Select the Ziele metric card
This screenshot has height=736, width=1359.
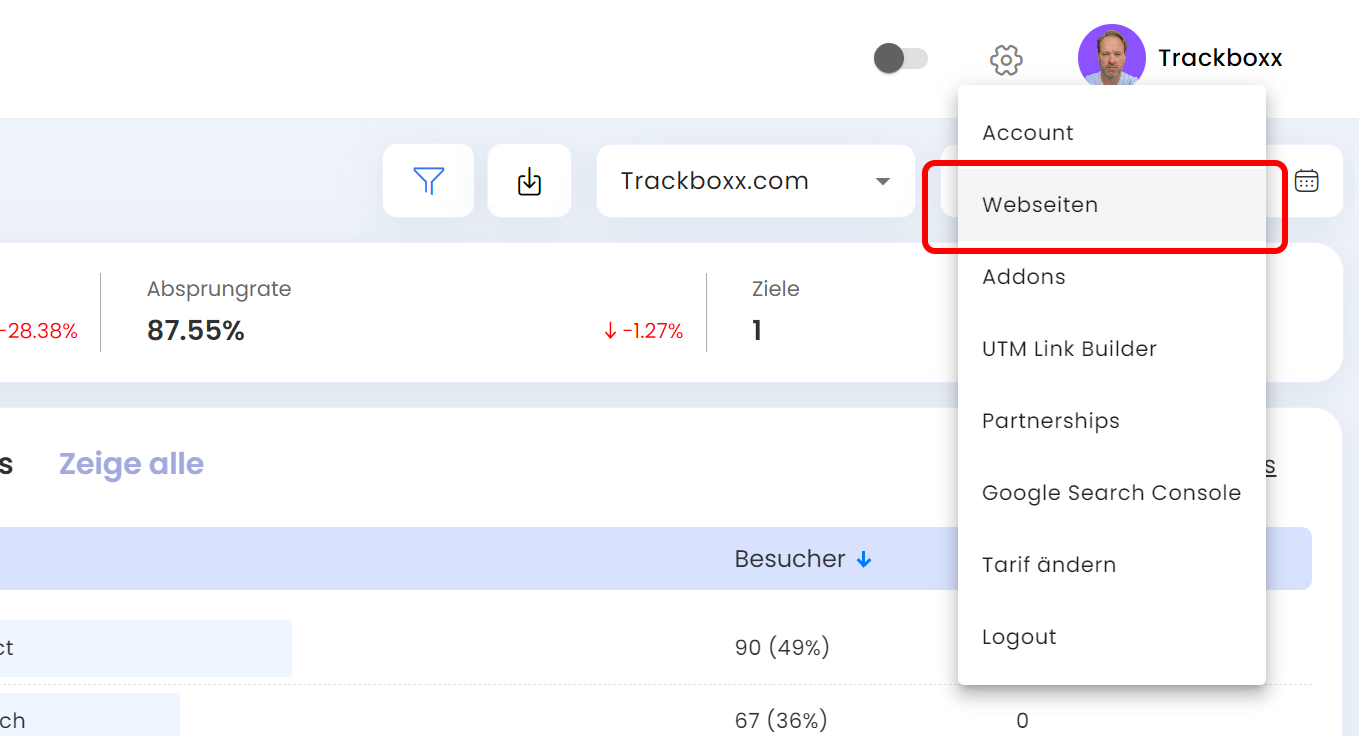(x=776, y=312)
